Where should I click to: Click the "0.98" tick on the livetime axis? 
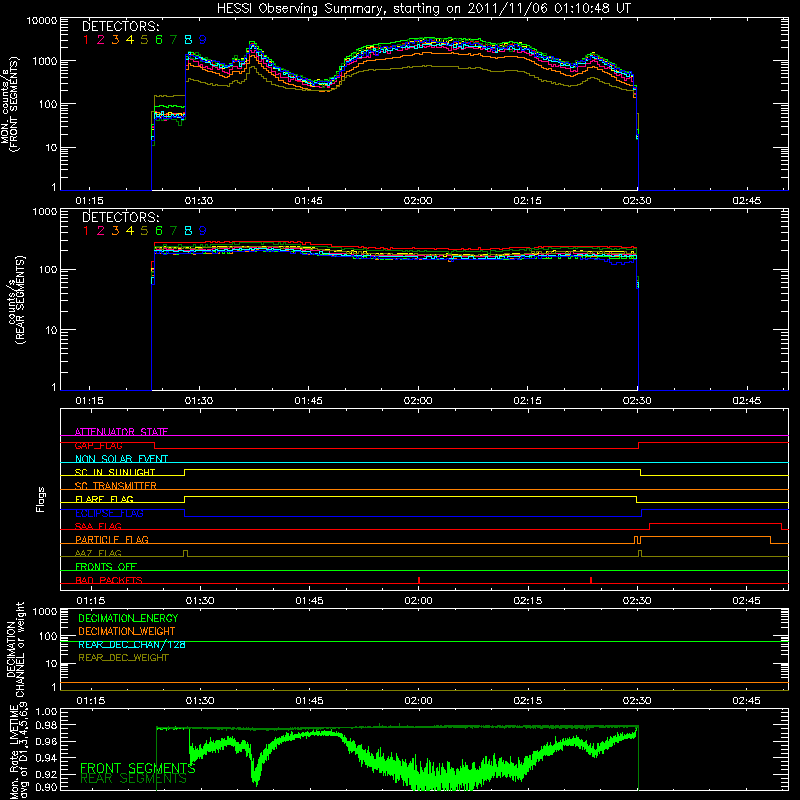point(46,725)
